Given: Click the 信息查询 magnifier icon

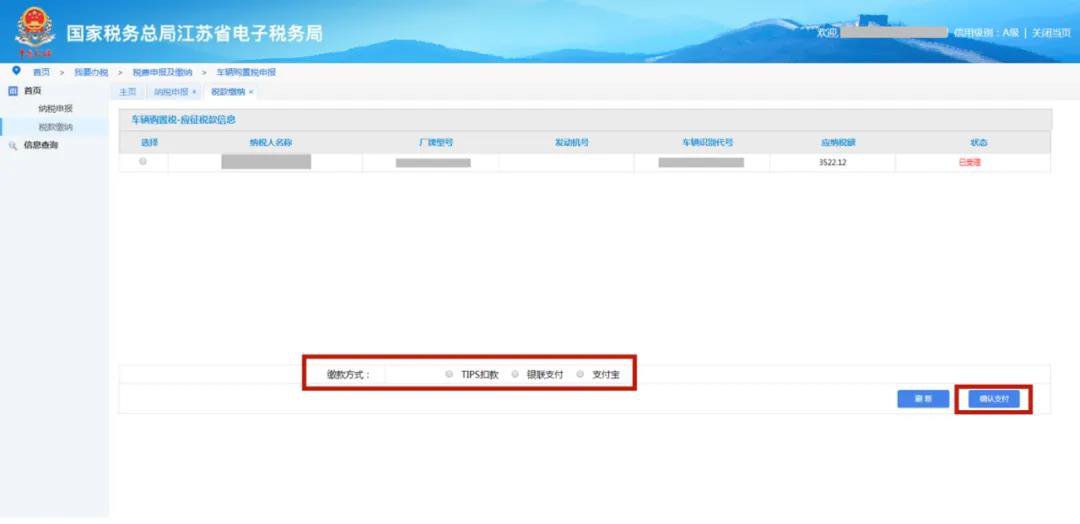Looking at the screenshot, I should click(x=12, y=145).
